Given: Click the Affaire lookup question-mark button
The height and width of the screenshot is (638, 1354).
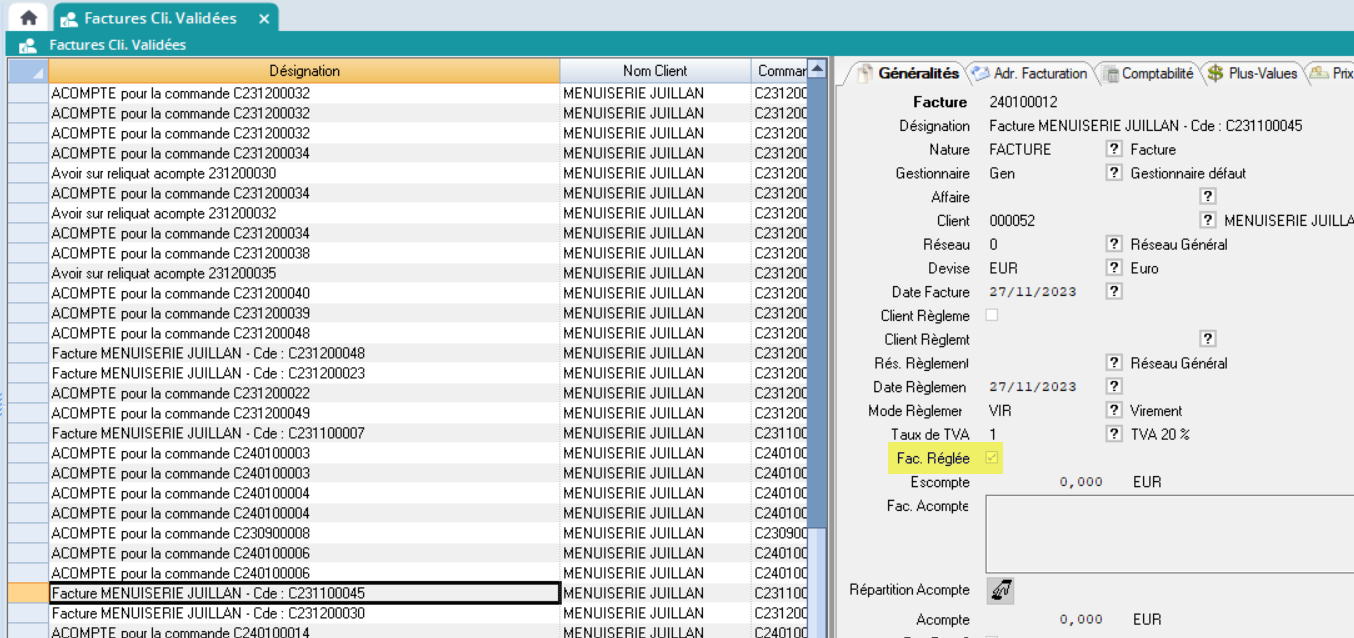Looking at the screenshot, I should pyautogui.click(x=1208, y=197).
